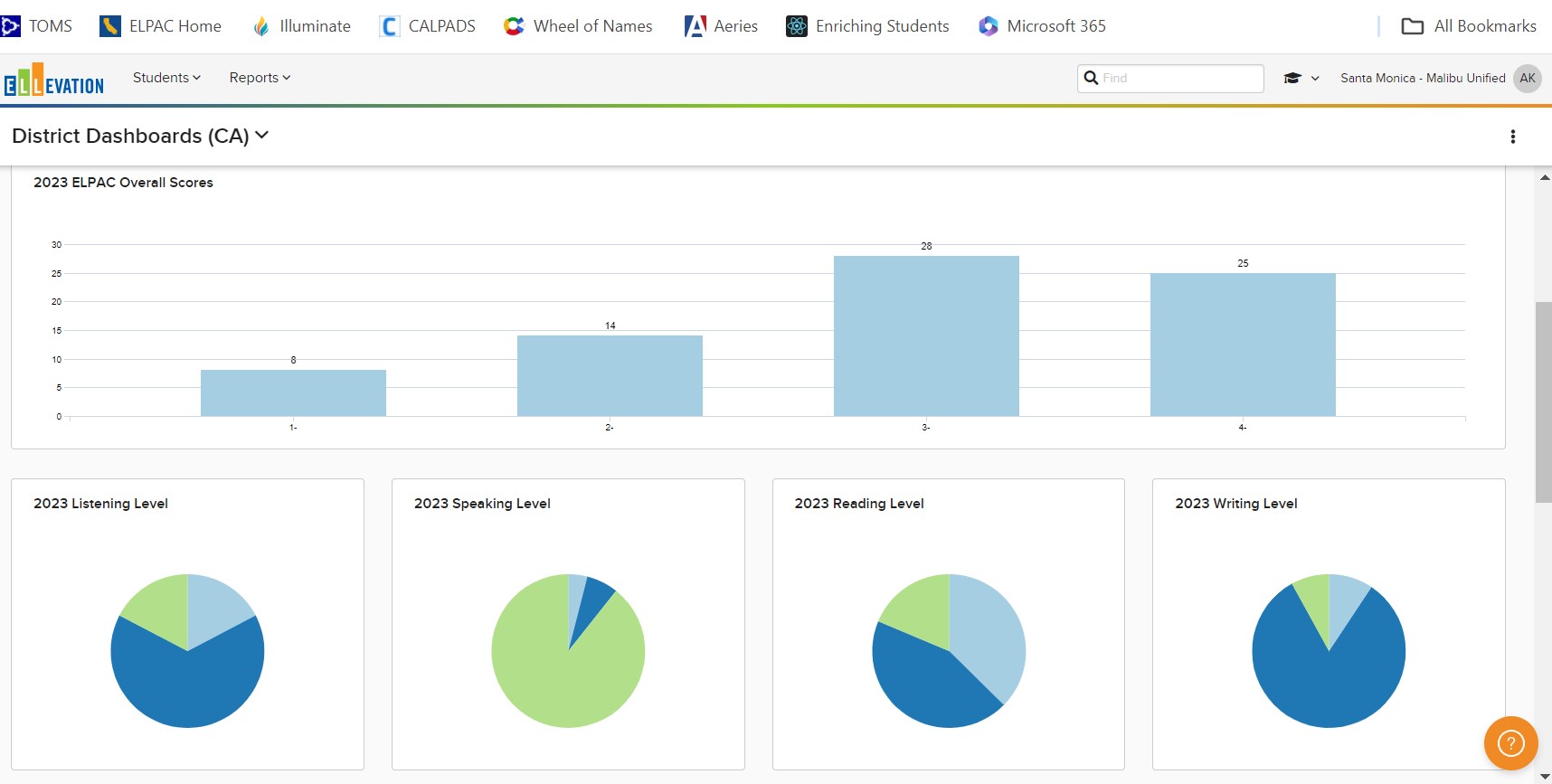The width and height of the screenshot is (1552, 784).
Task: Open Enriching Students bookmark
Action: click(868, 26)
